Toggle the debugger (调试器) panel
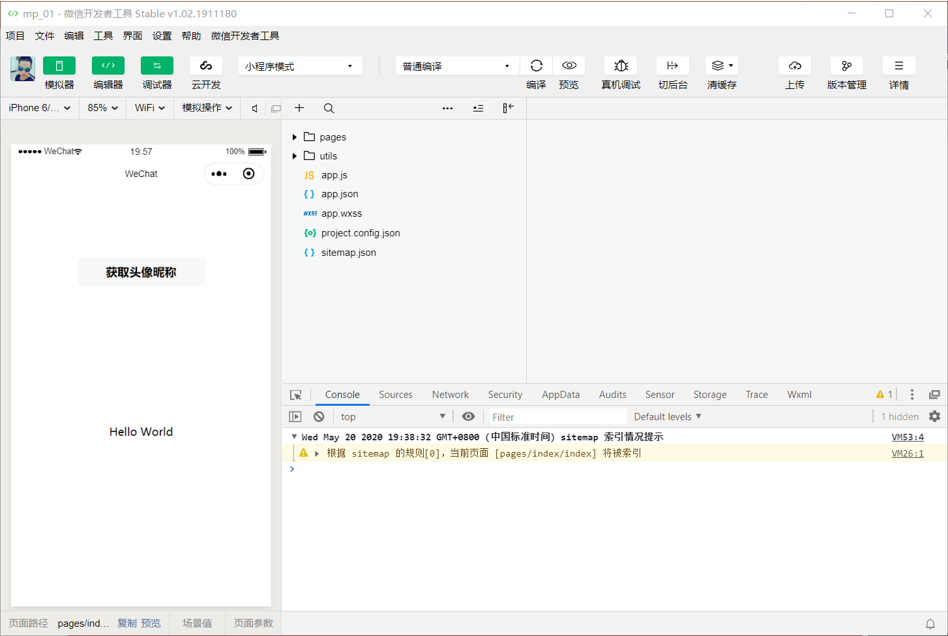Screen dimensions: 948x636 click(157, 65)
